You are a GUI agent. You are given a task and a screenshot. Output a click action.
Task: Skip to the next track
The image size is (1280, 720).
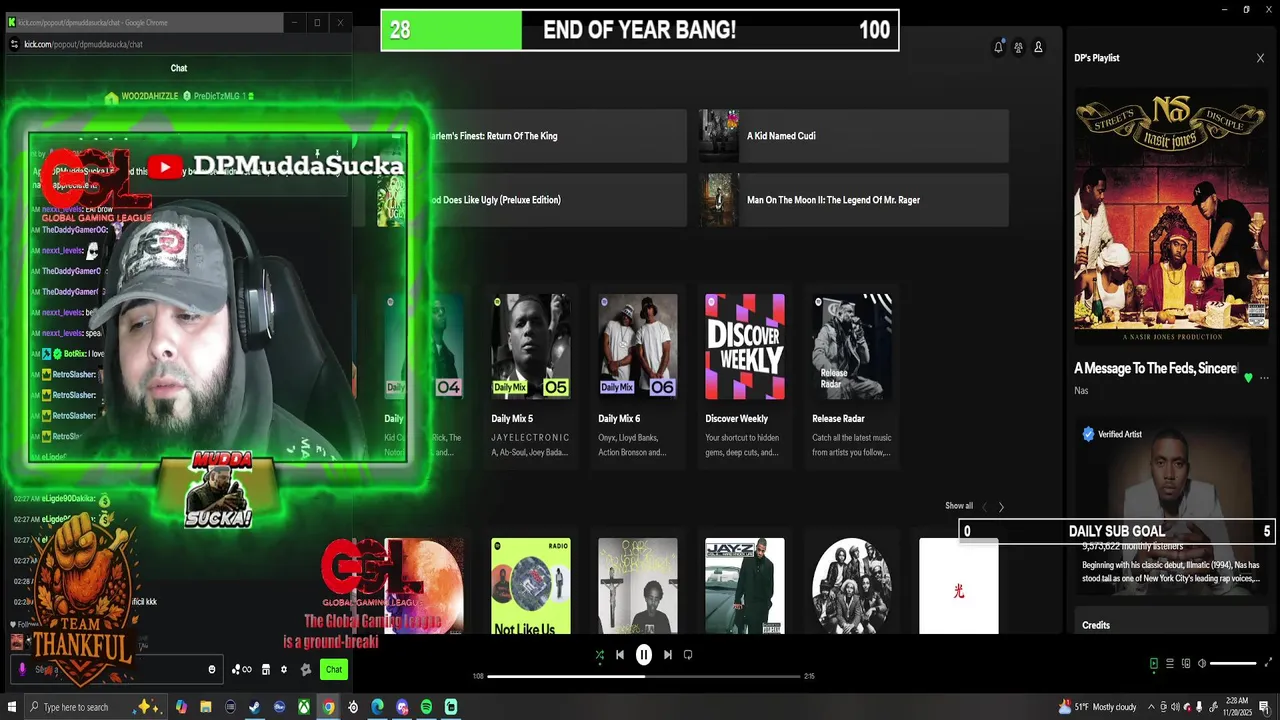click(x=668, y=655)
